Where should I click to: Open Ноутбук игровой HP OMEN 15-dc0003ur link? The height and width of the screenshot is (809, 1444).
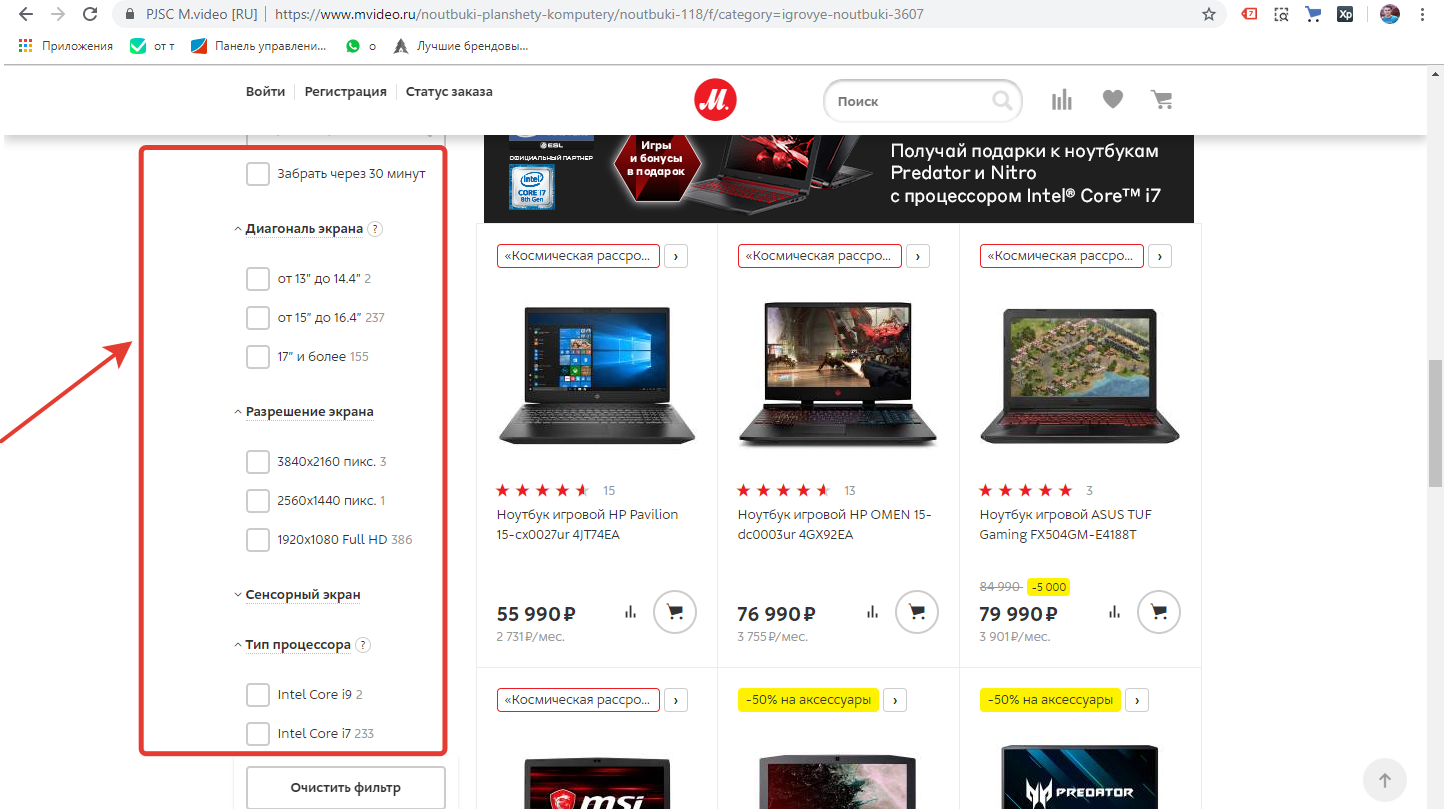(x=835, y=525)
